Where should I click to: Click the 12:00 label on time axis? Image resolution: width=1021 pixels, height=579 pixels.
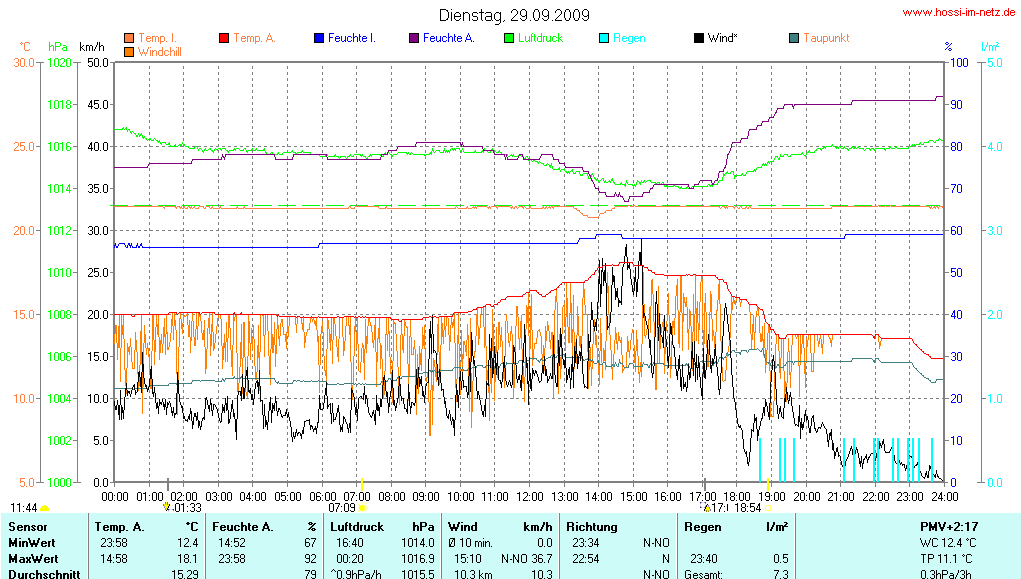[530, 495]
